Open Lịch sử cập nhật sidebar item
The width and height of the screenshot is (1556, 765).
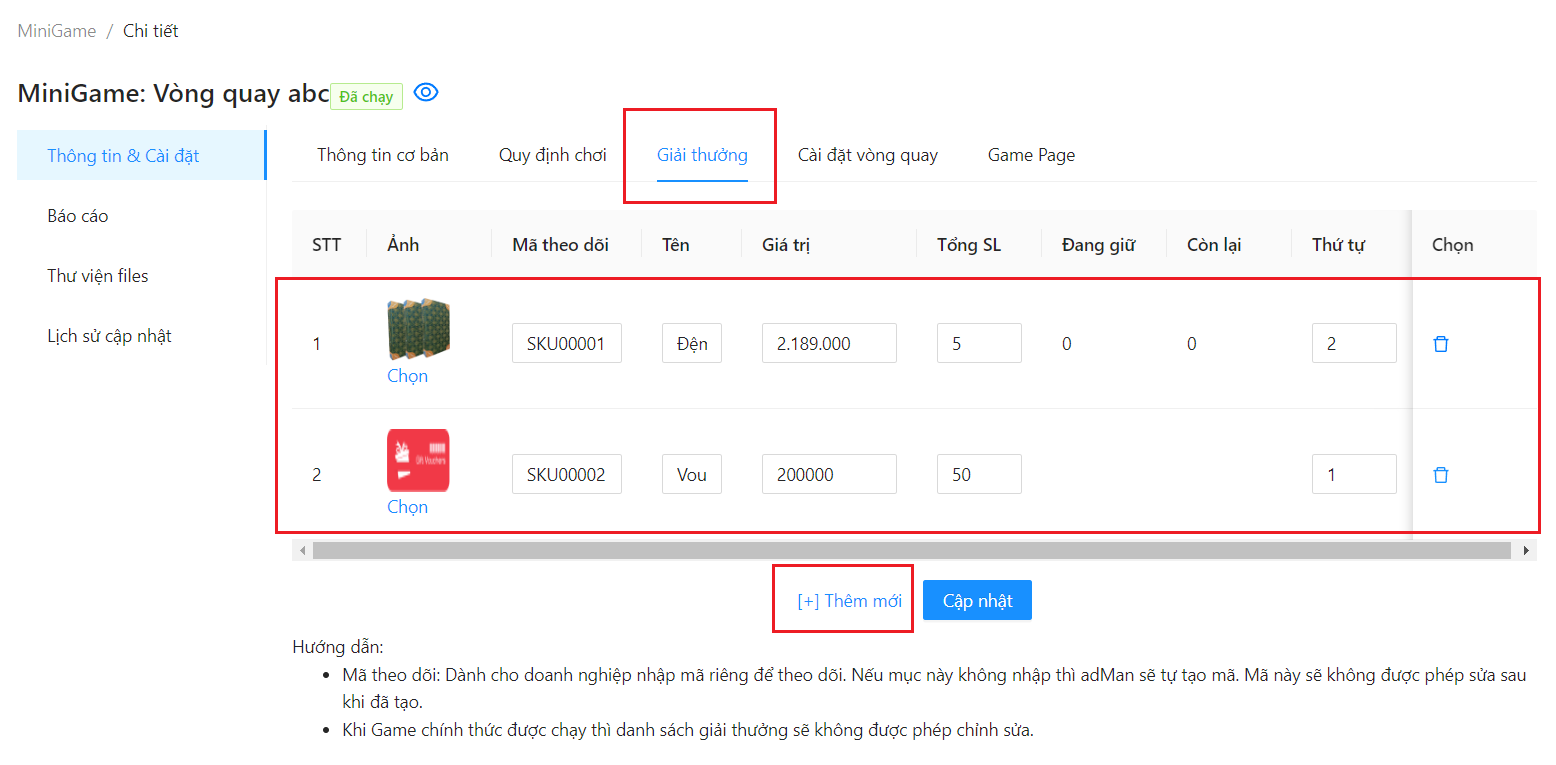109,336
